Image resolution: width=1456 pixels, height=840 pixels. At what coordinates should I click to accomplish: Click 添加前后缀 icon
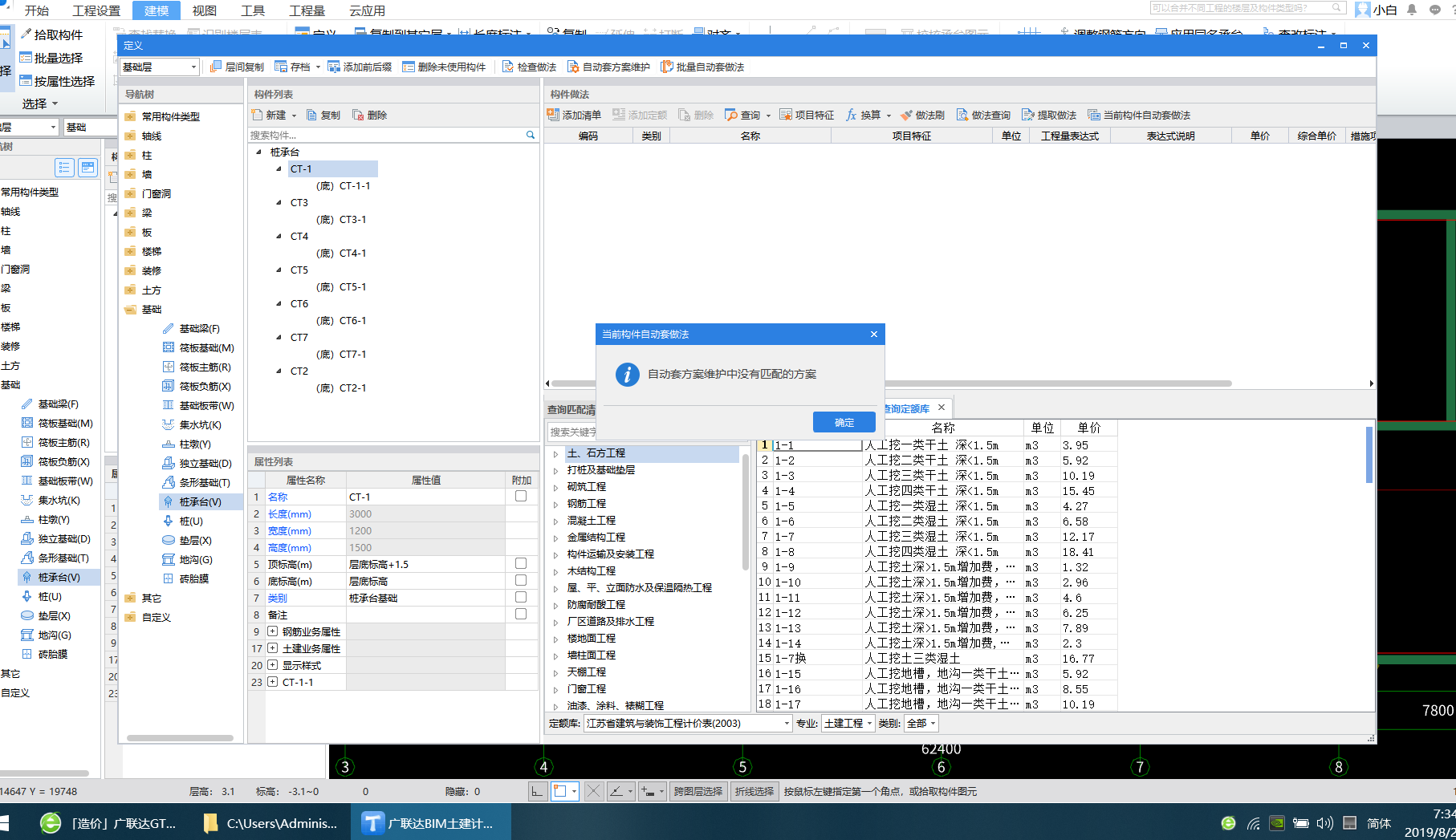334,67
